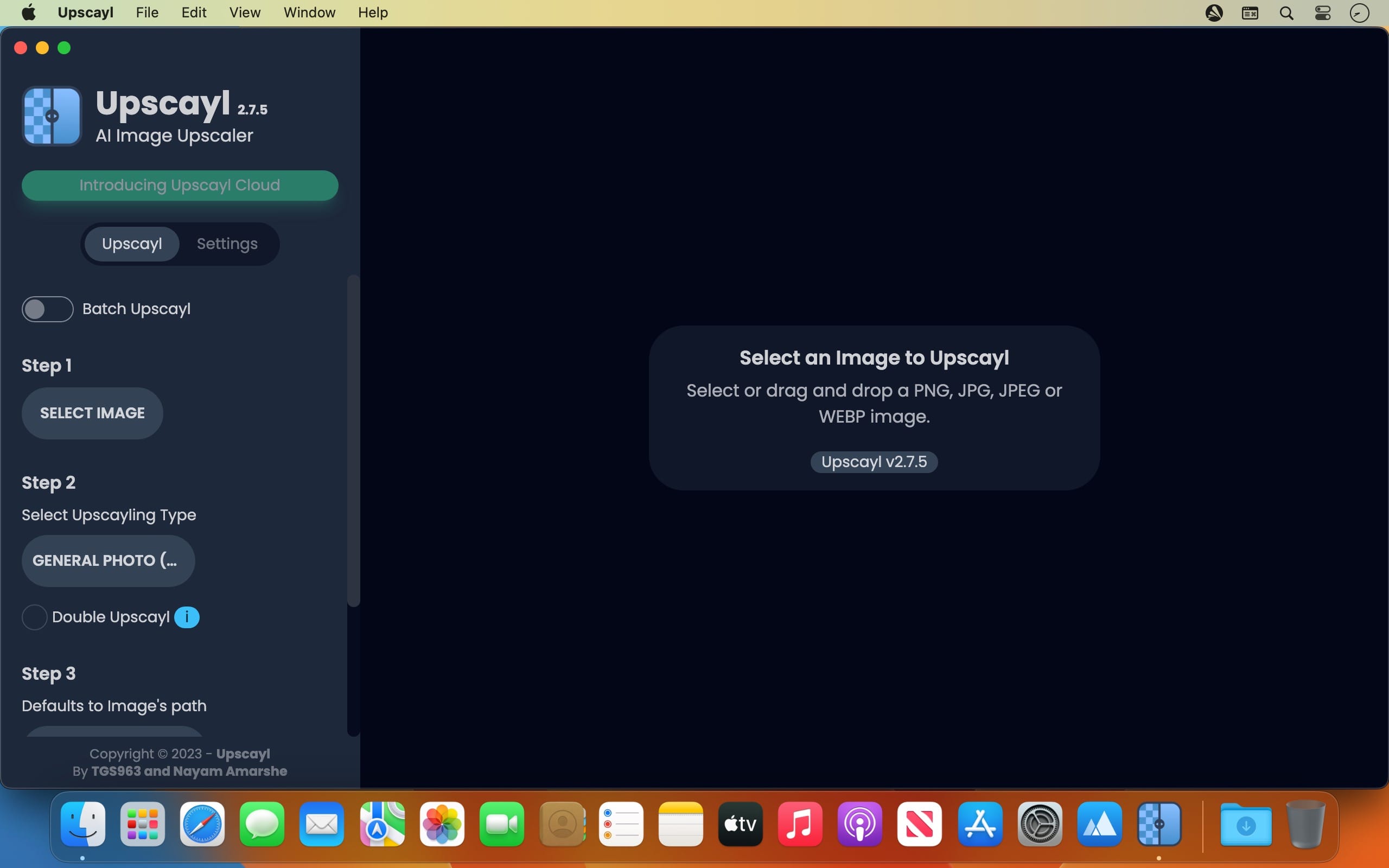
Task: Open the Edit menu
Action: pyautogui.click(x=194, y=12)
